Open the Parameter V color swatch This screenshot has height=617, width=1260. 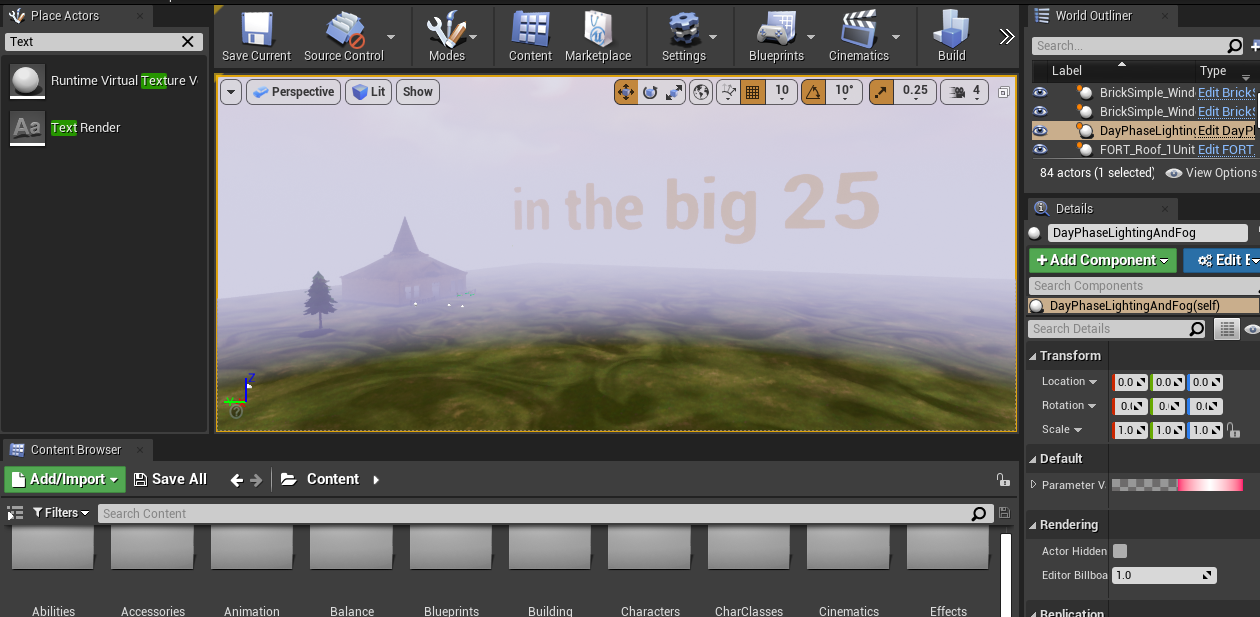pyautogui.click(x=1177, y=485)
